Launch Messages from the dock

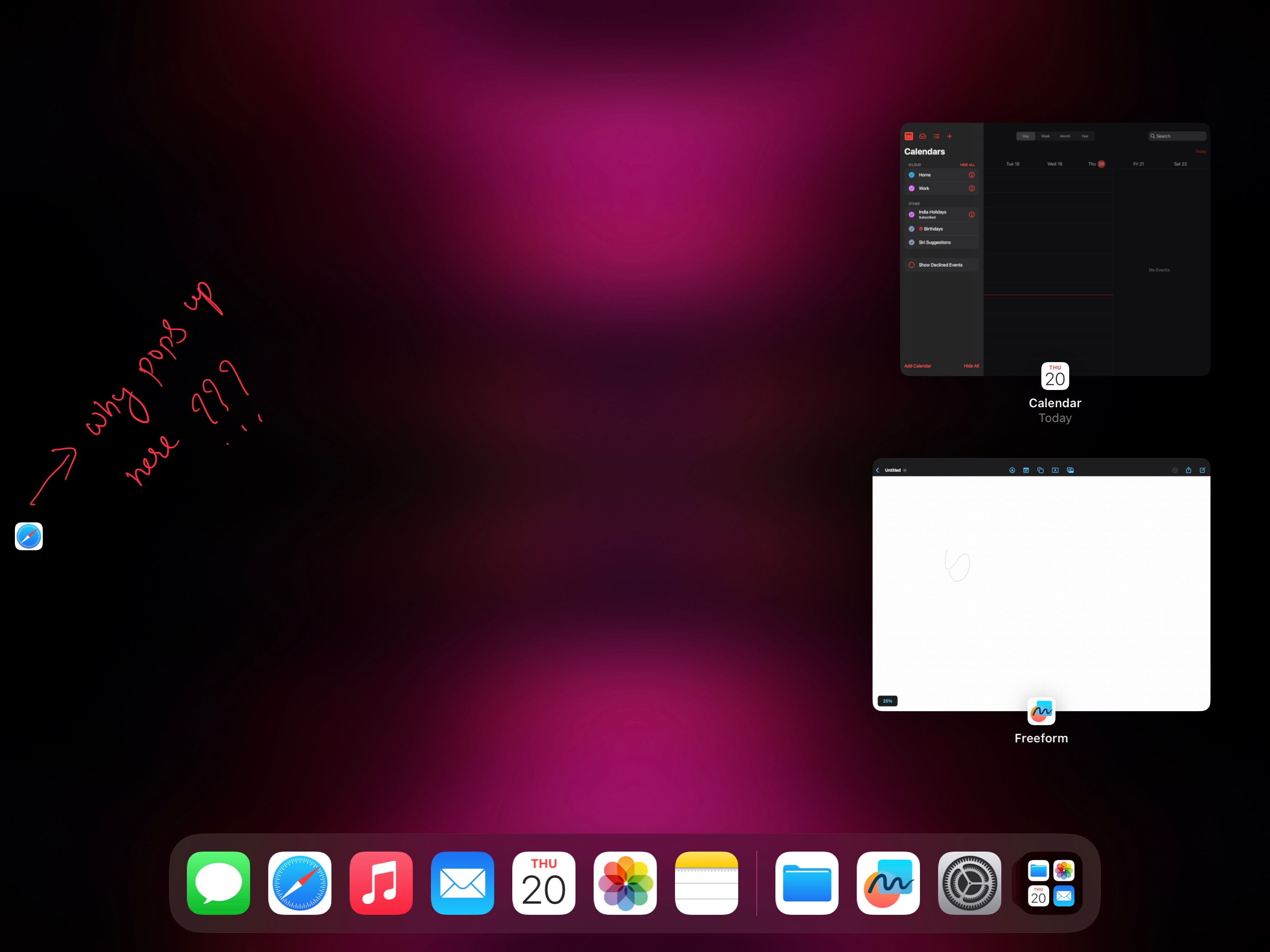(218, 883)
